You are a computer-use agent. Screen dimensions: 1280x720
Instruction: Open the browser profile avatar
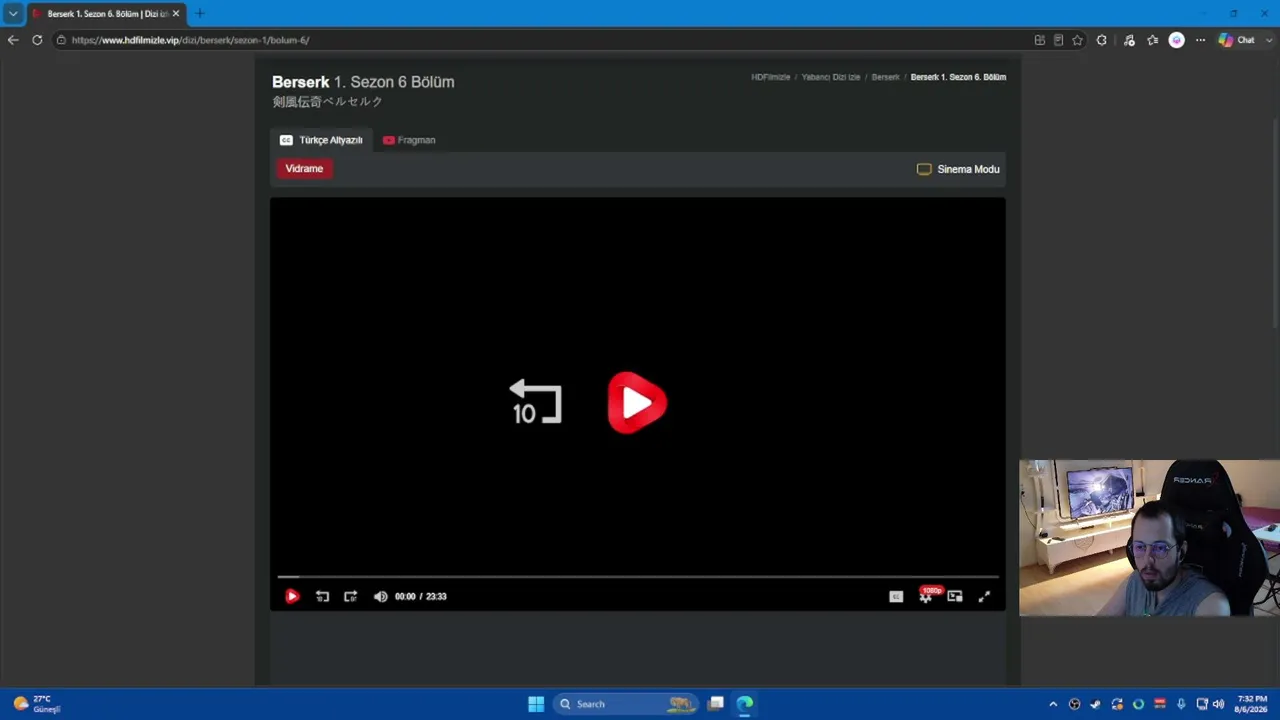(1177, 40)
